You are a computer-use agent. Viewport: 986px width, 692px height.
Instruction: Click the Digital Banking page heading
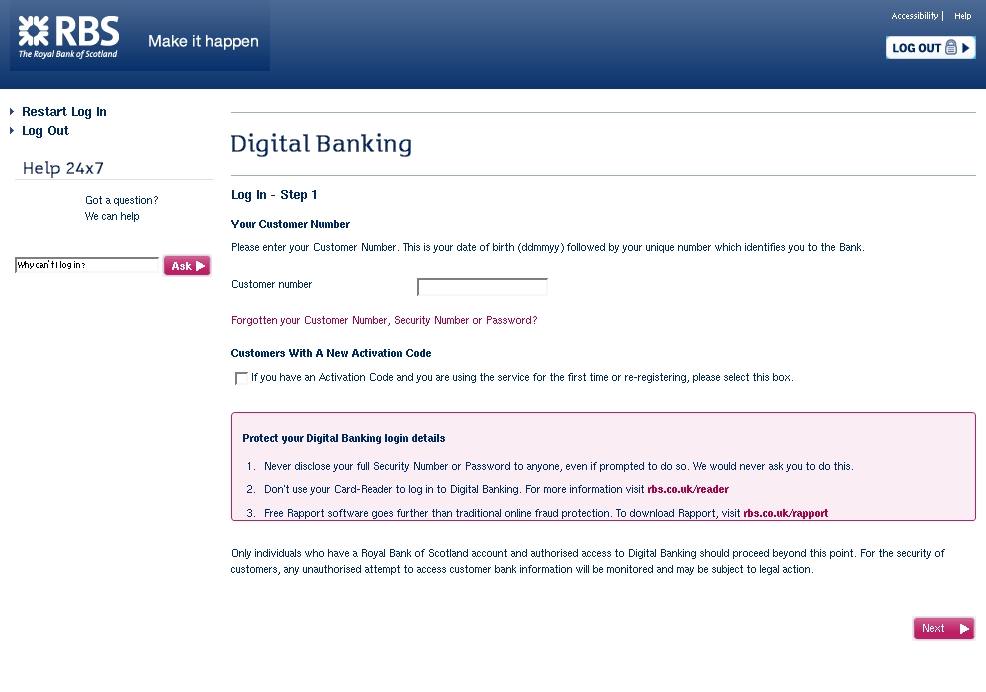click(321, 144)
